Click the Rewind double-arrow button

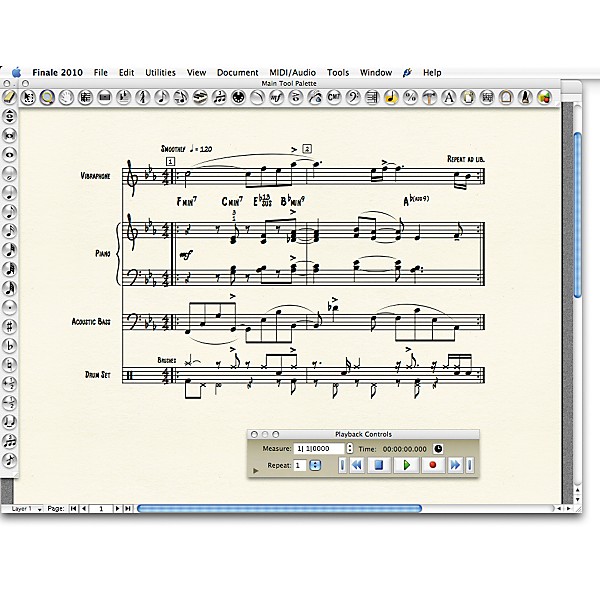point(357,465)
